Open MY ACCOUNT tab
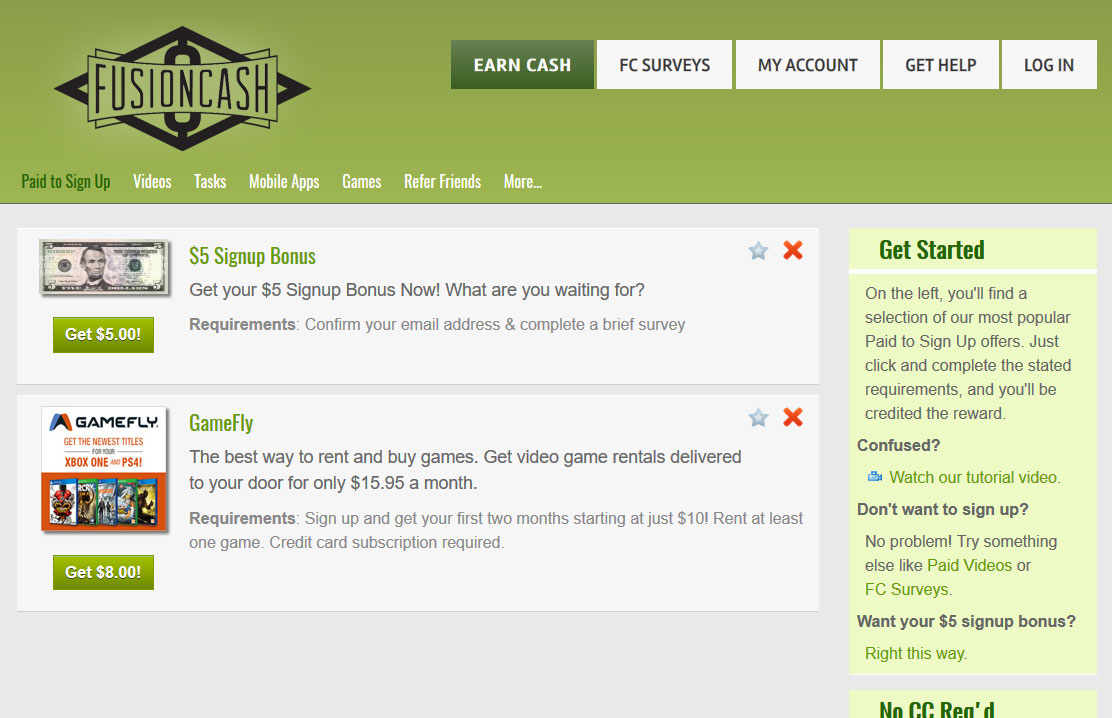This screenshot has height=718, width=1112. click(x=808, y=65)
